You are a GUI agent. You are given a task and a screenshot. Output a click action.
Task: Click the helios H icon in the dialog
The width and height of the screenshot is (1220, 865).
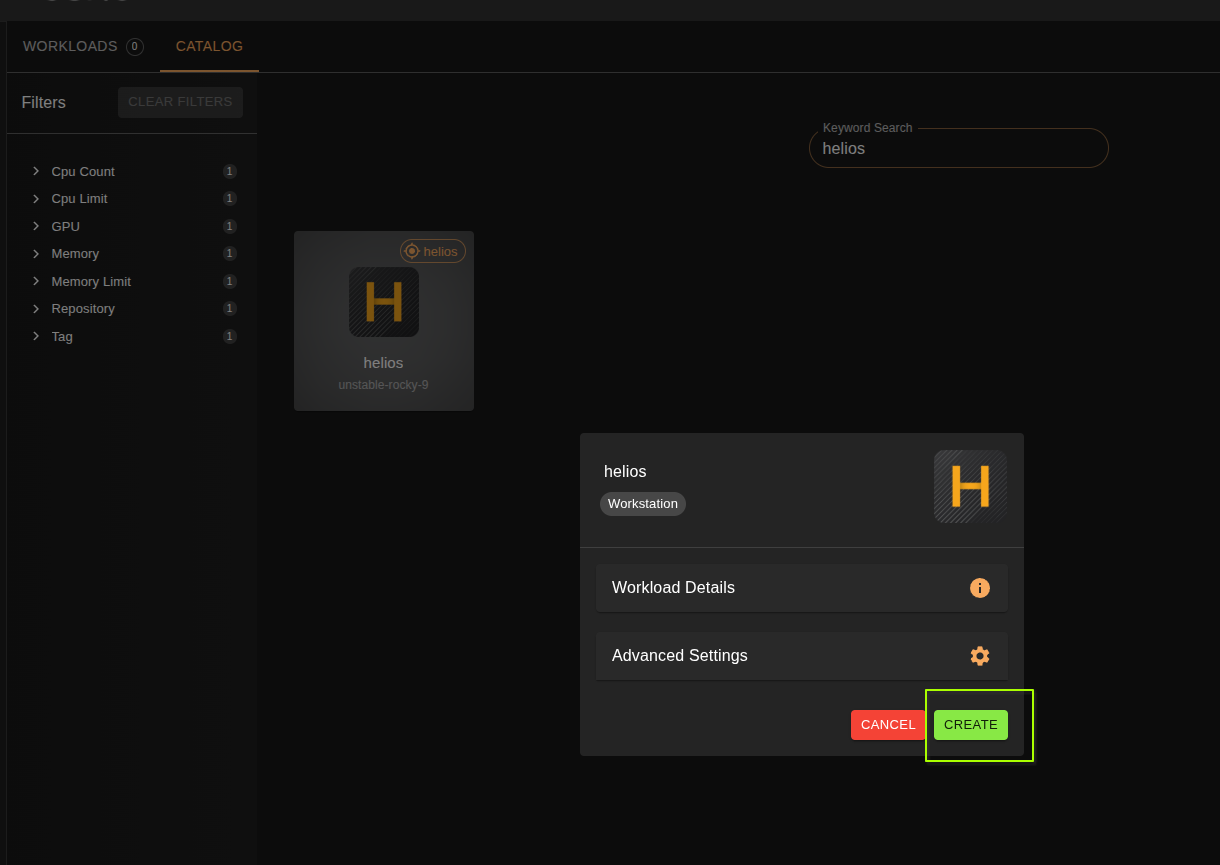(x=969, y=486)
